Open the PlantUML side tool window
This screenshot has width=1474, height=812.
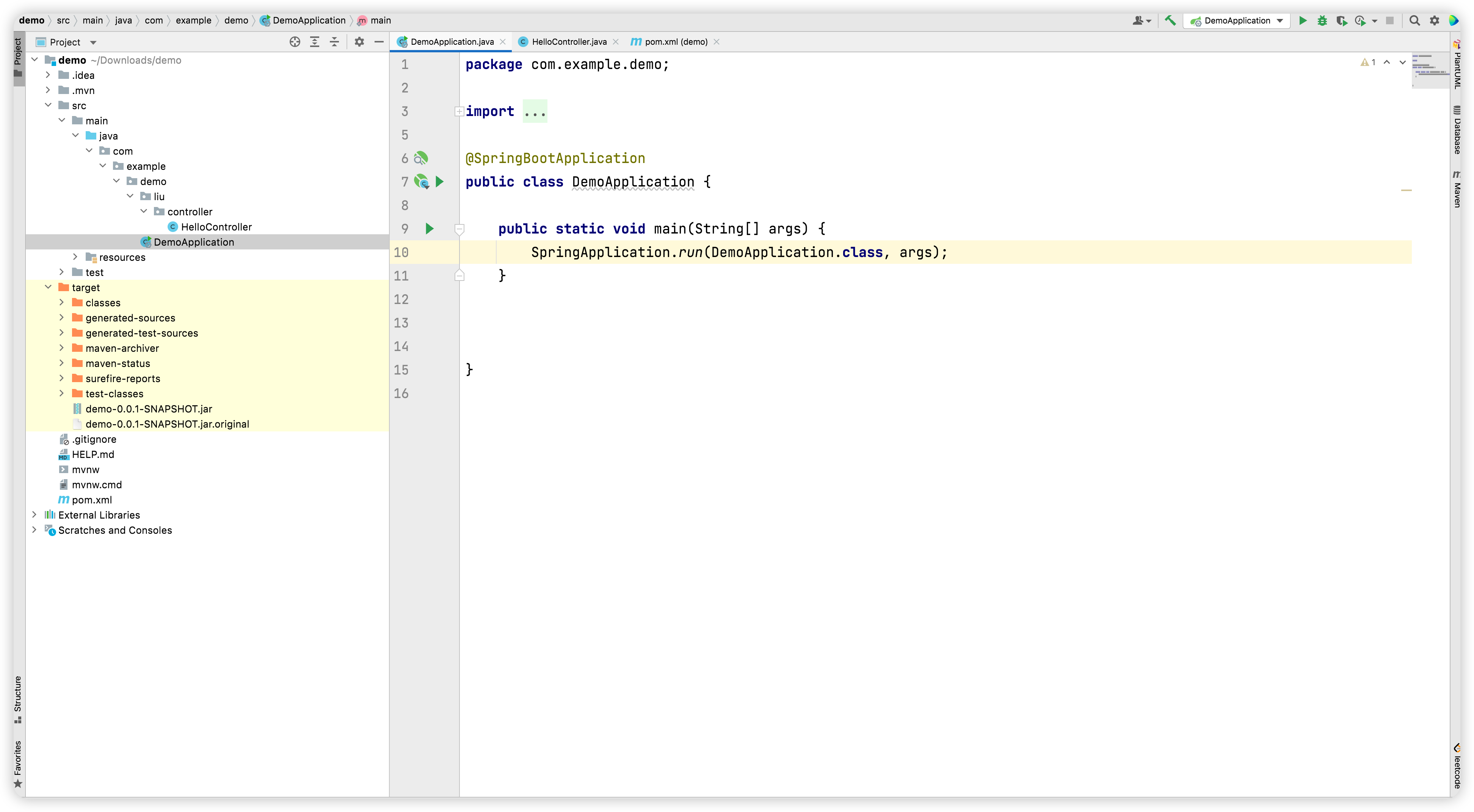point(1457,65)
